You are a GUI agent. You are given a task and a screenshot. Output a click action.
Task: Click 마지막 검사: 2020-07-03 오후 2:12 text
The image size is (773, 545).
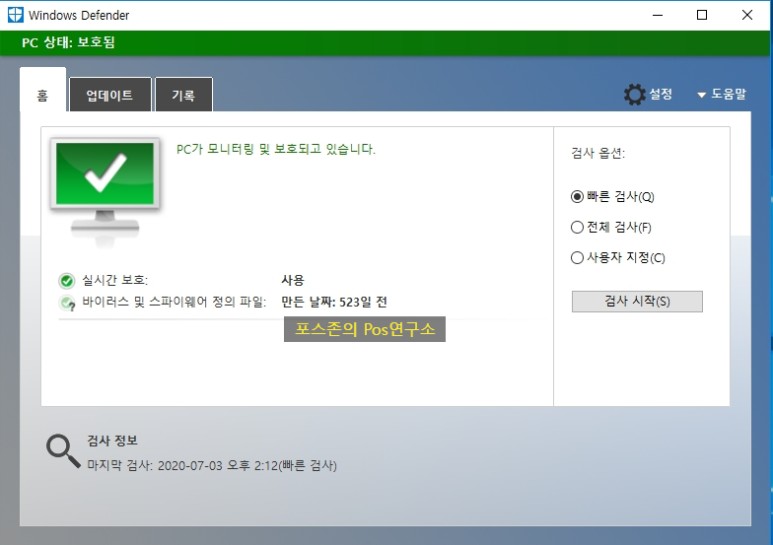[x=183, y=466]
